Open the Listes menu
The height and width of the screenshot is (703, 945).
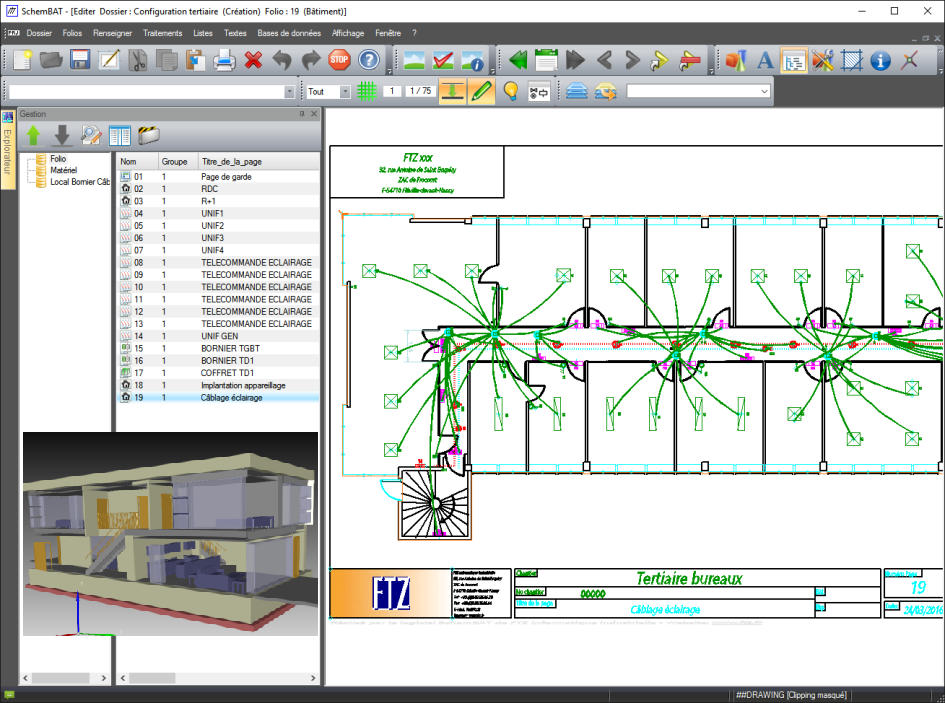coord(203,33)
